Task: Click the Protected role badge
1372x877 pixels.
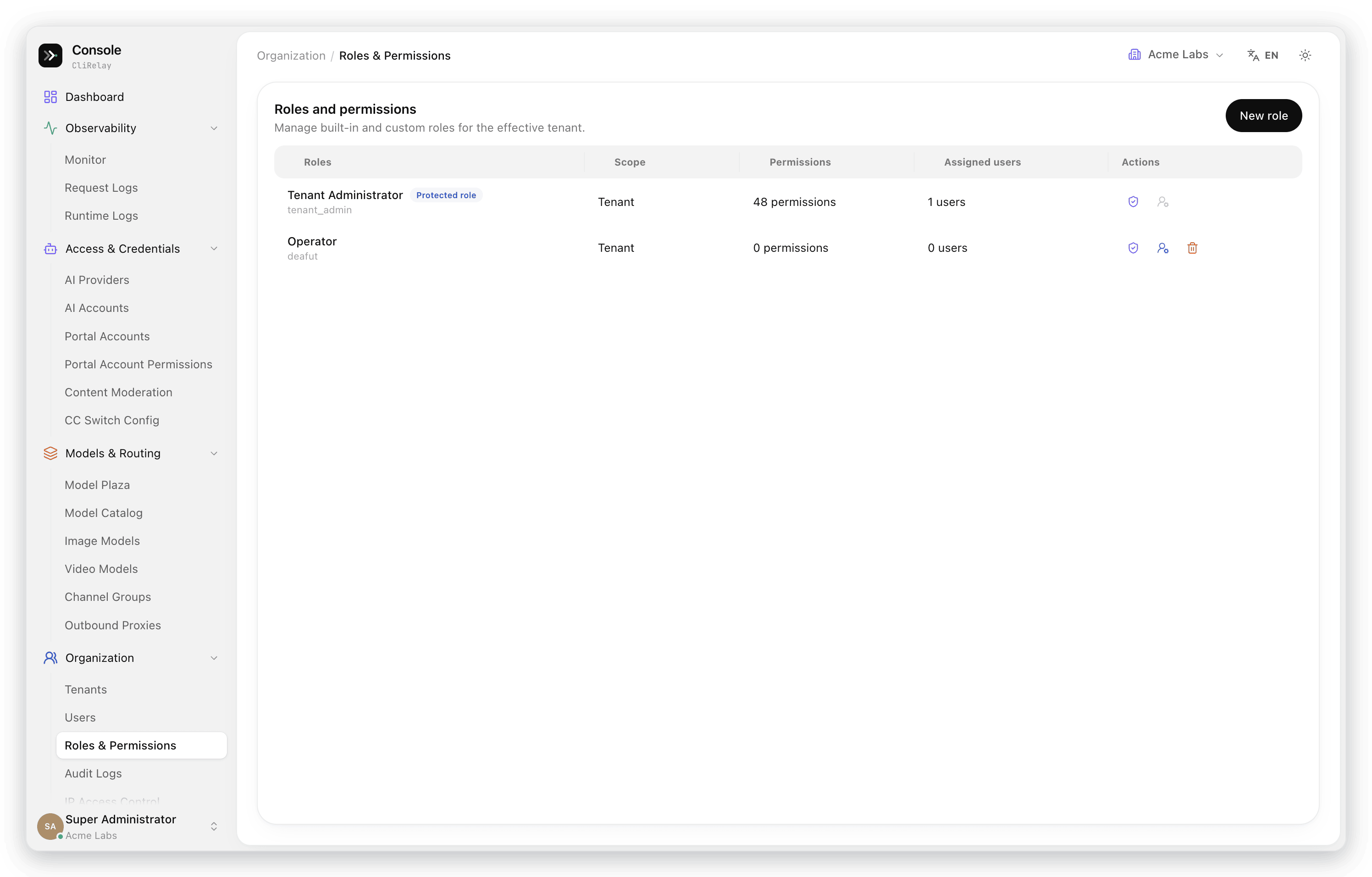Action: [x=446, y=195]
